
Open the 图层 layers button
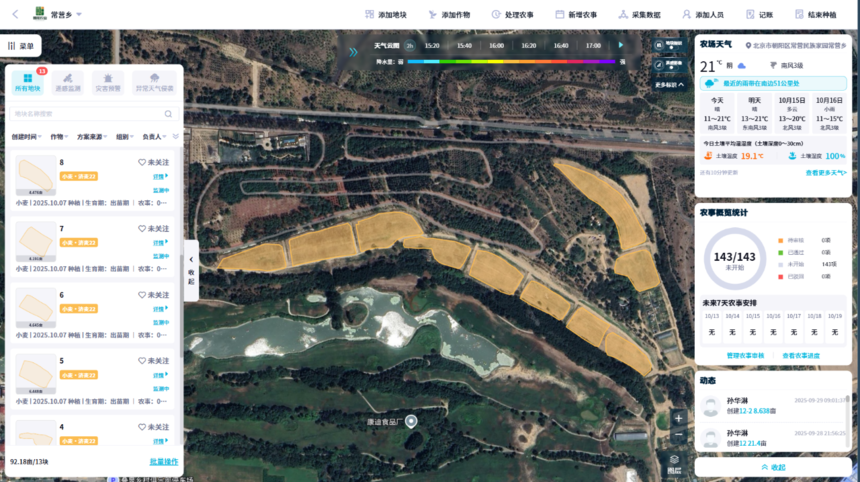point(674,464)
